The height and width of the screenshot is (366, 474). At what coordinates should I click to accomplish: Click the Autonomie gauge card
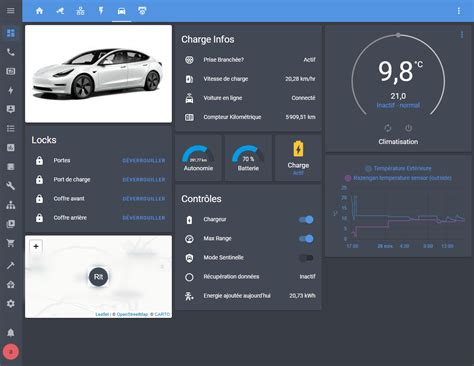(x=198, y=158)
